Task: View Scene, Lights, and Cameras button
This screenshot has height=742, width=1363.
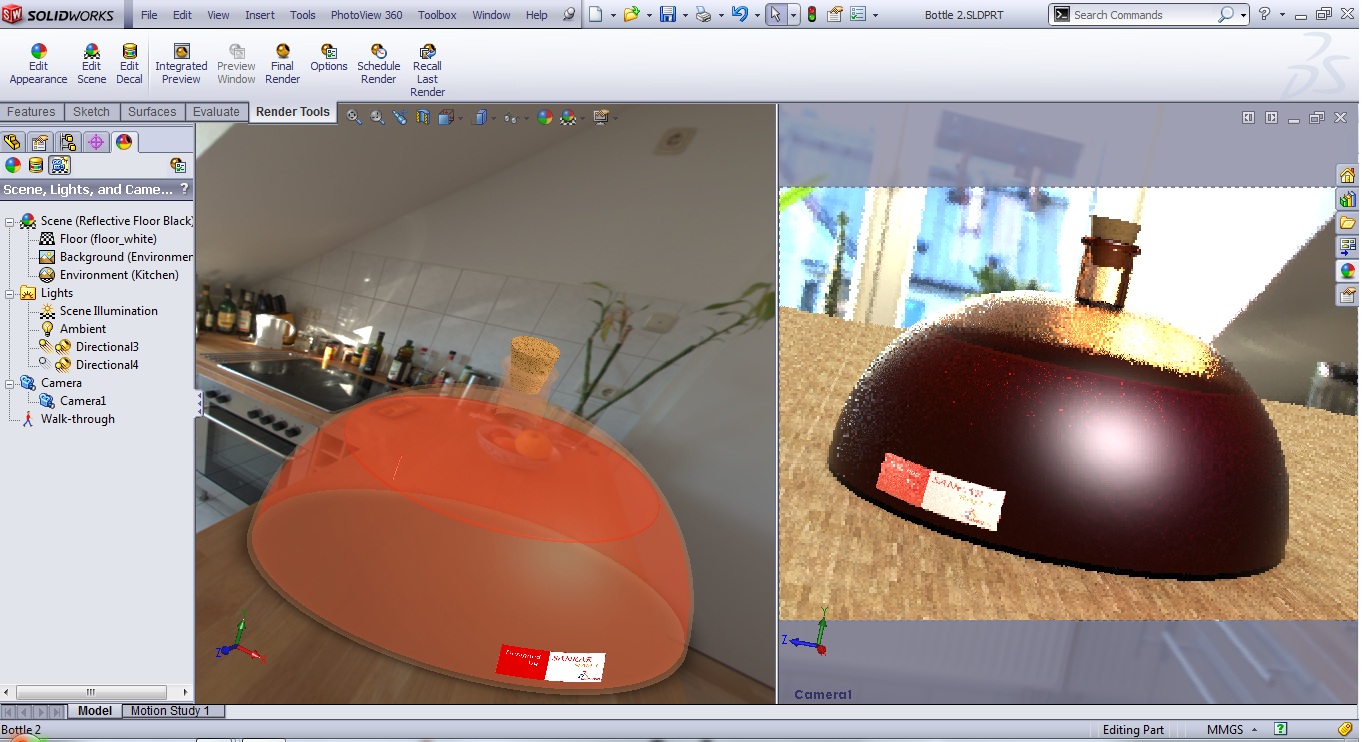Action: click(x=60, y=165)
